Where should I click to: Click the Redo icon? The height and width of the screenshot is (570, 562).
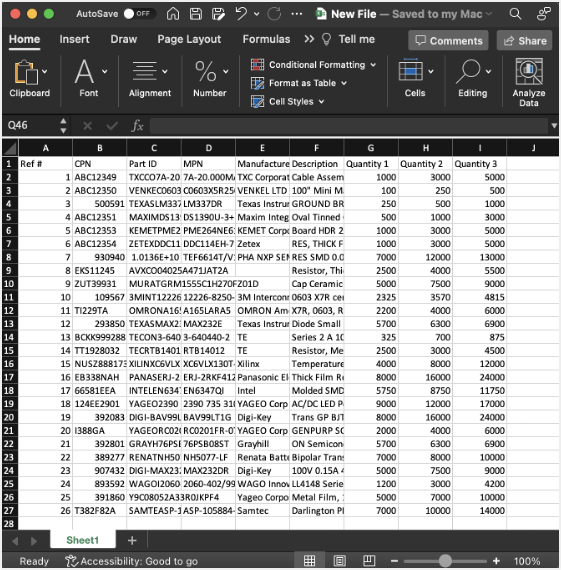274,14
